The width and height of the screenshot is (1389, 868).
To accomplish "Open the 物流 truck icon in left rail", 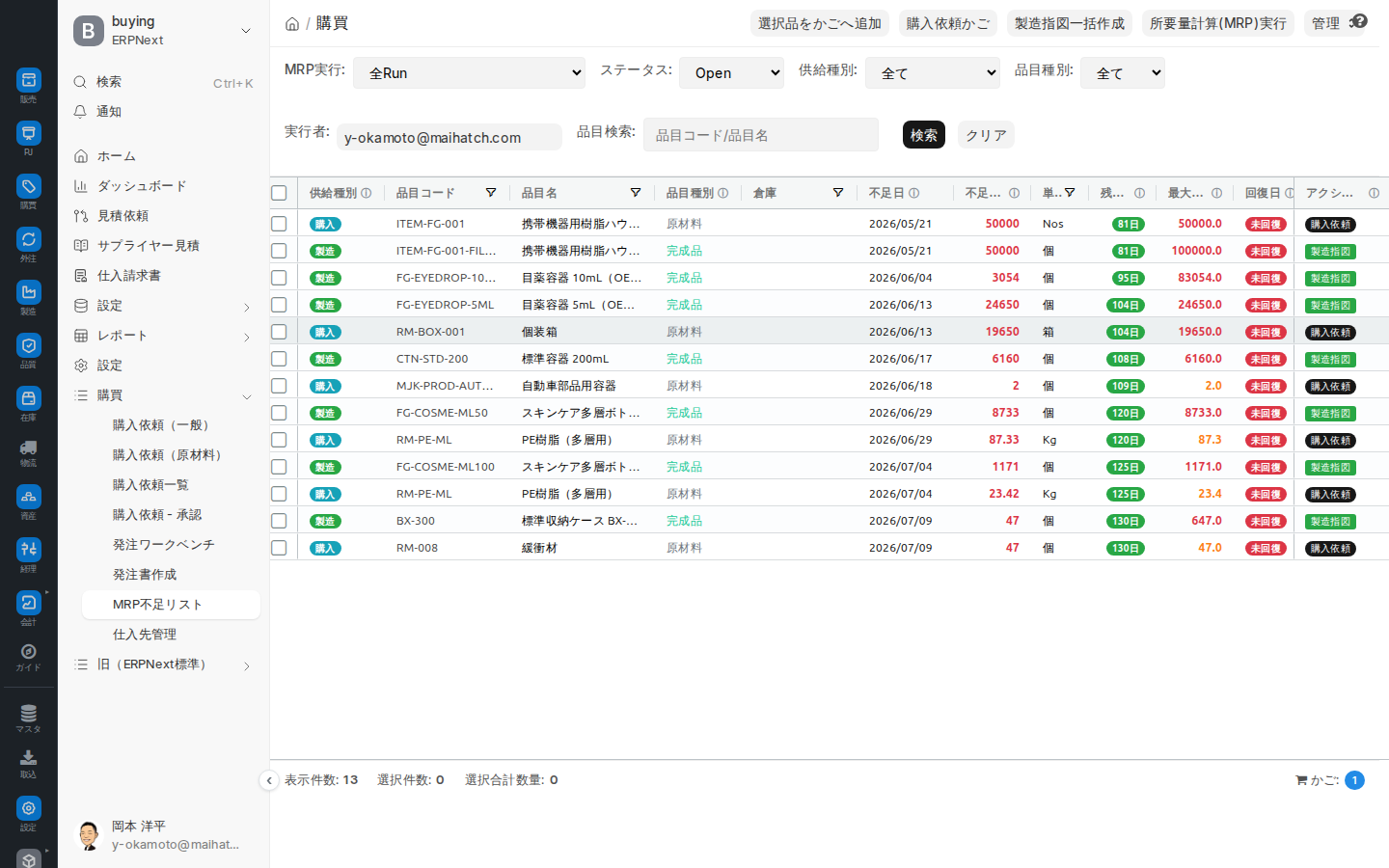I will [x=28, y=448].
